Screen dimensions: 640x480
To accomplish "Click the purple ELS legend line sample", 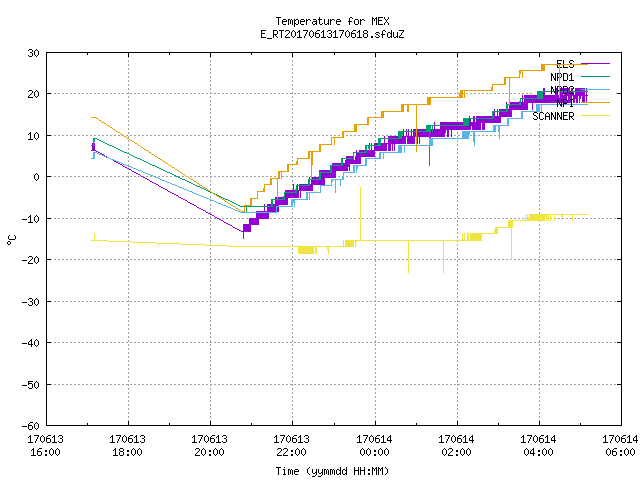I will coord(595,64).
